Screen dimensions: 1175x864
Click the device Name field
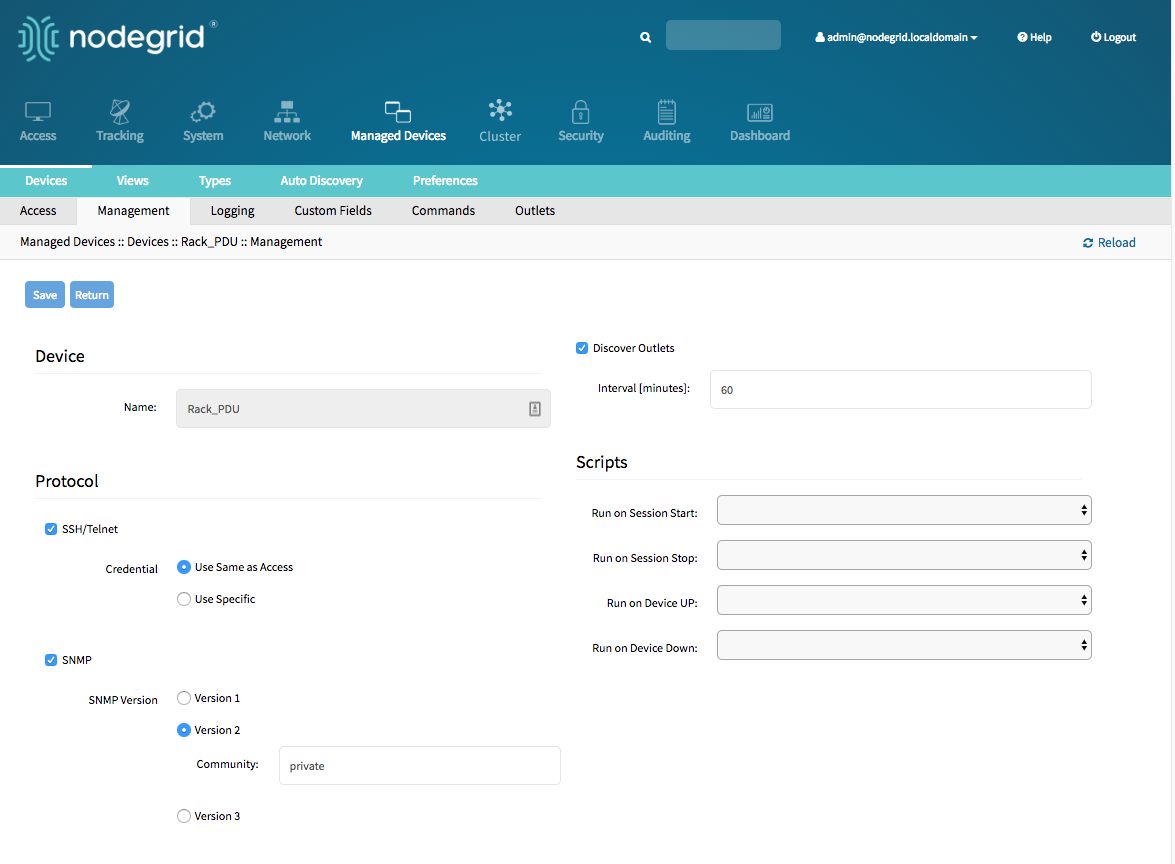pos(363,408)
